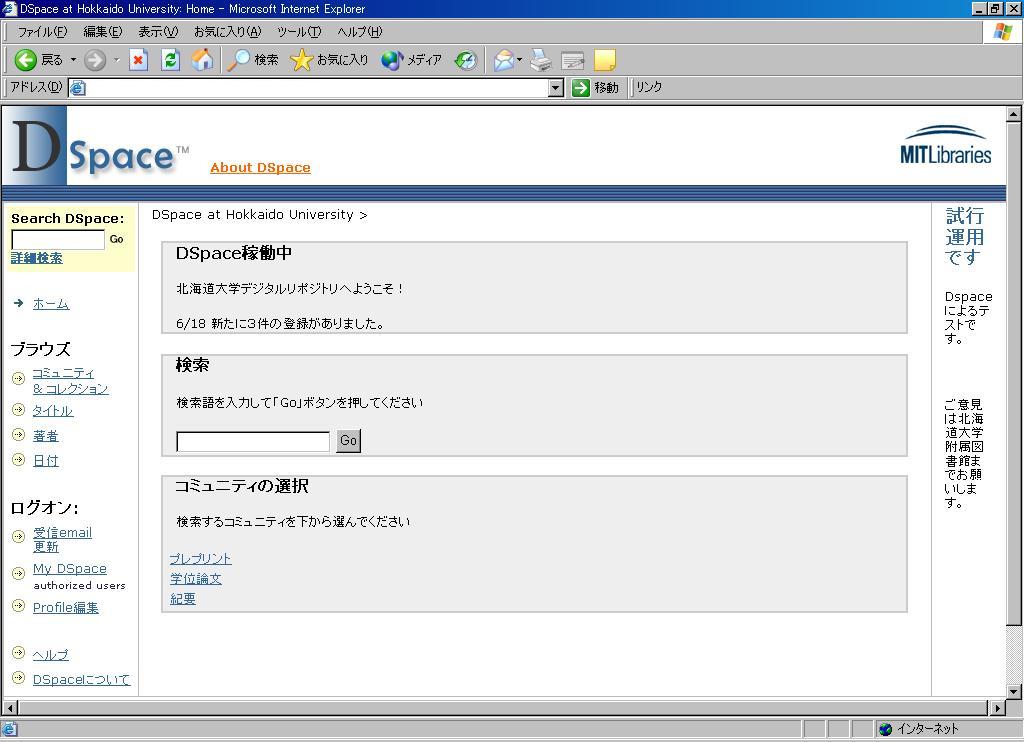The image size is (1024, 742).
Task: Refresh the page with green arrows icon
Action: pyautogui.click(x=170, y=60)
